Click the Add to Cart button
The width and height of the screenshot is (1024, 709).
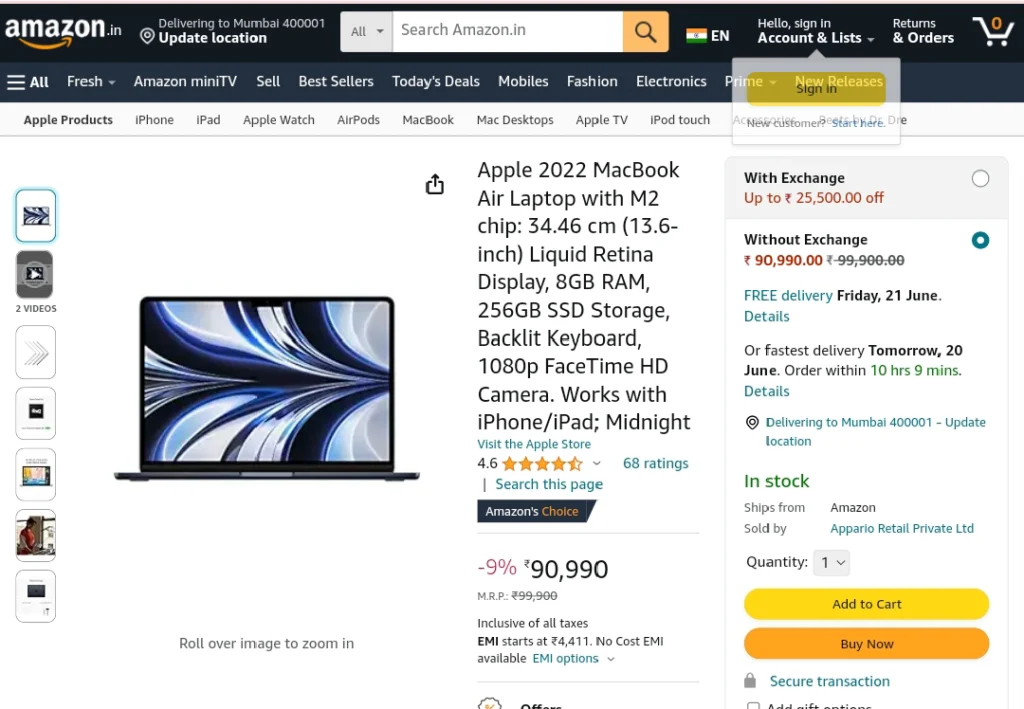(866, 604)
